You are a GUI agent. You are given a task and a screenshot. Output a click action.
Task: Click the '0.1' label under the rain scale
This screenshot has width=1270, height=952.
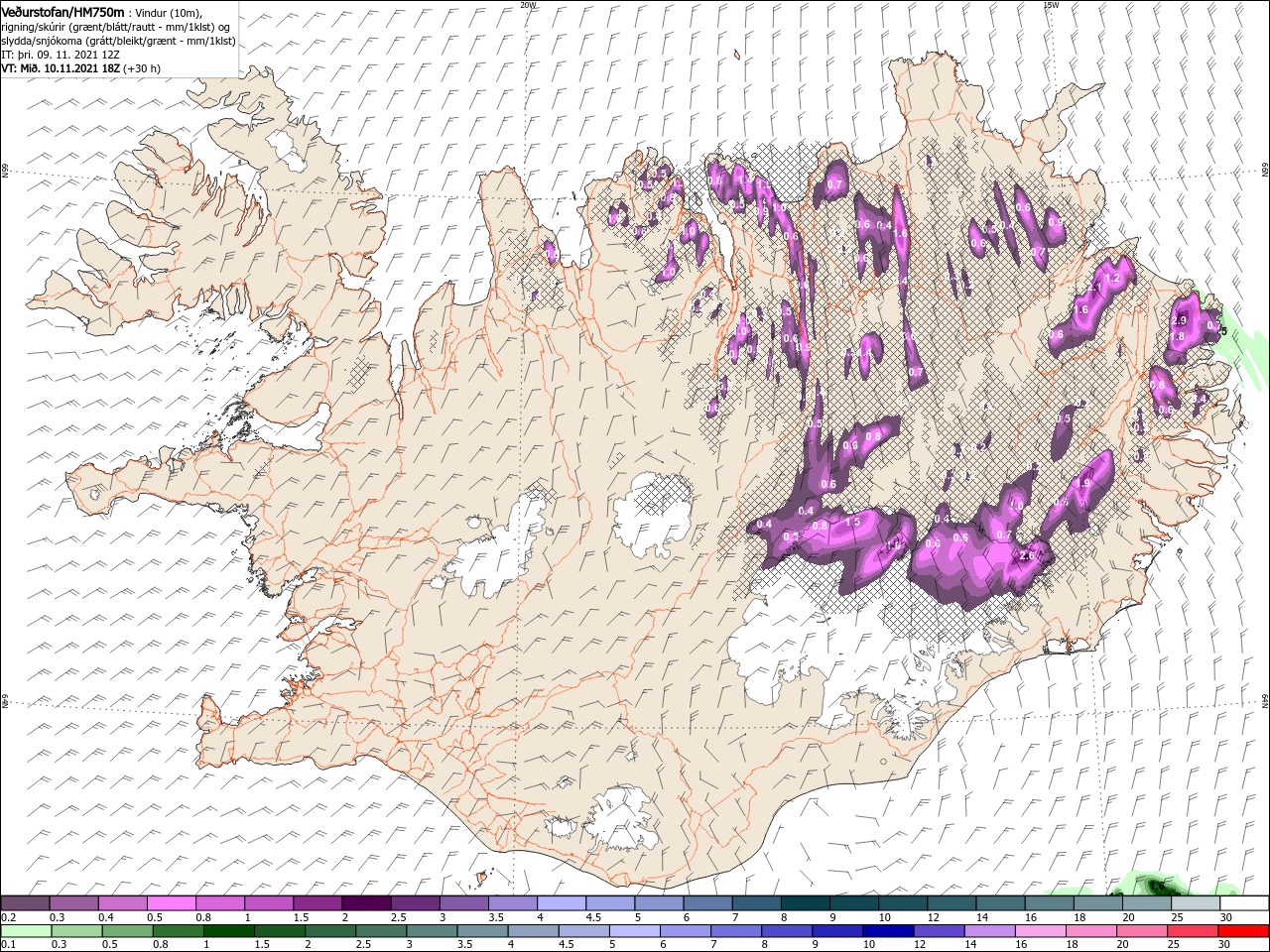(7, 945)
